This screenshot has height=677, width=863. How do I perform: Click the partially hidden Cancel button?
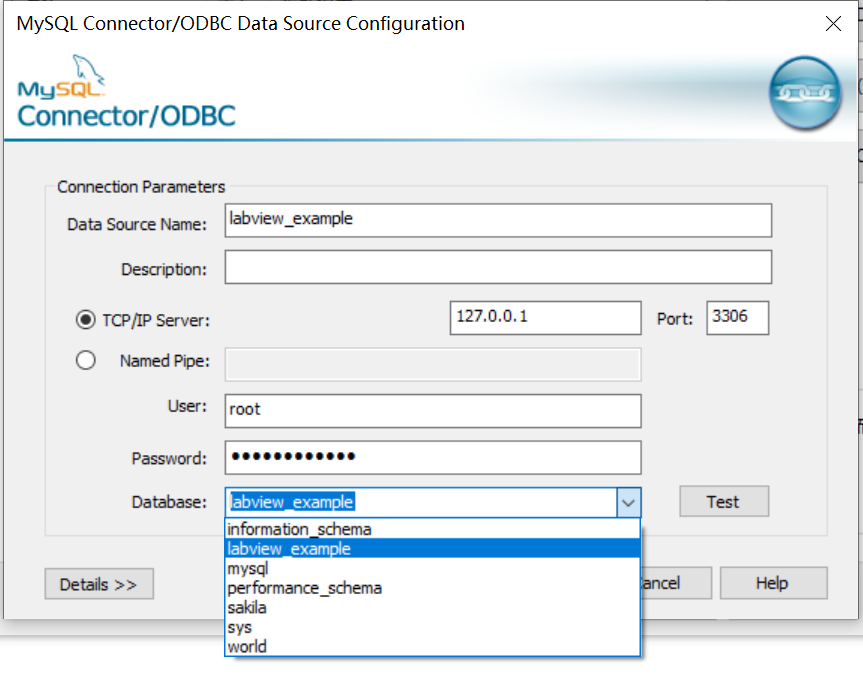click(676, 583)
